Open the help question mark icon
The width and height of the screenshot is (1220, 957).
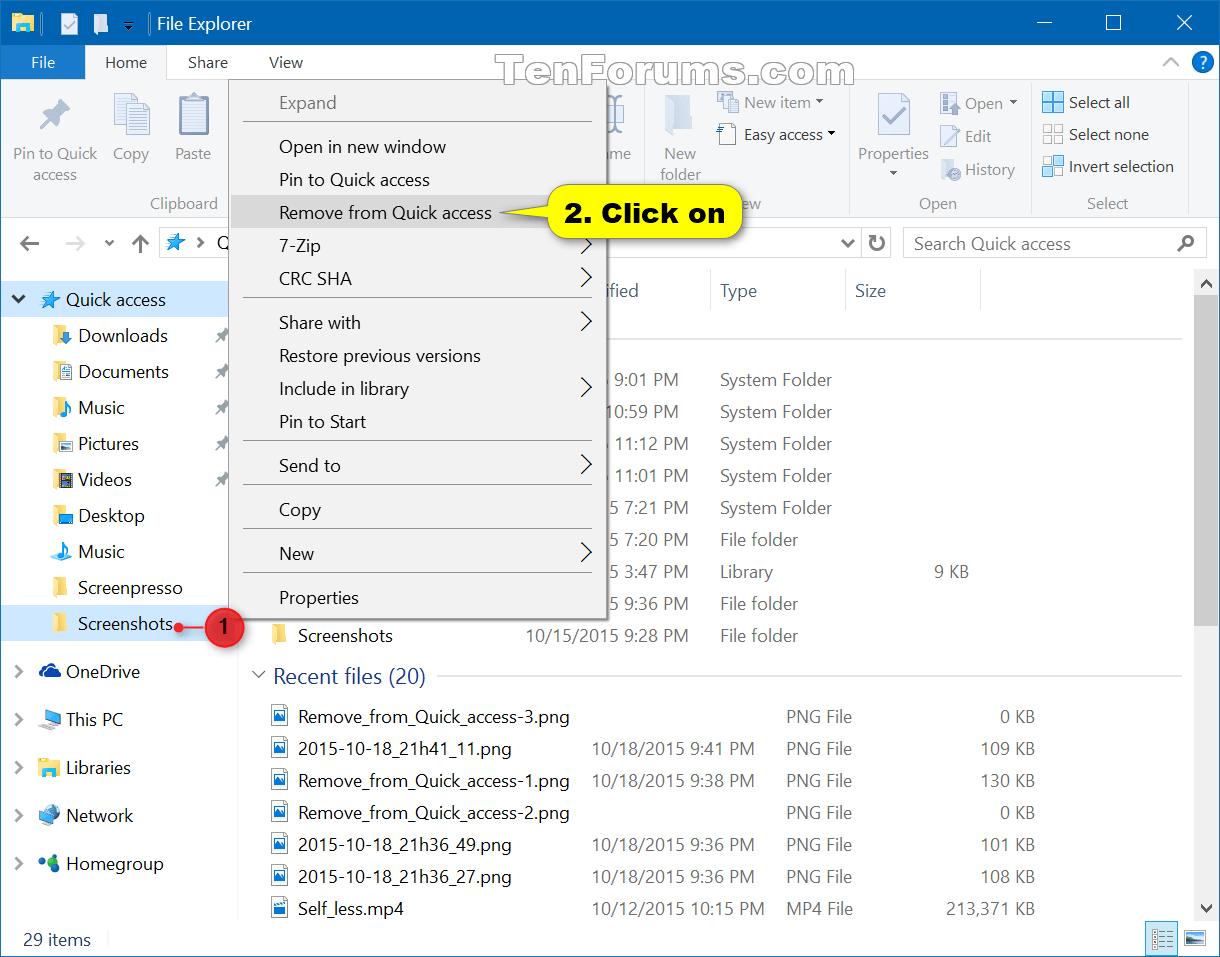point(1202,62)
